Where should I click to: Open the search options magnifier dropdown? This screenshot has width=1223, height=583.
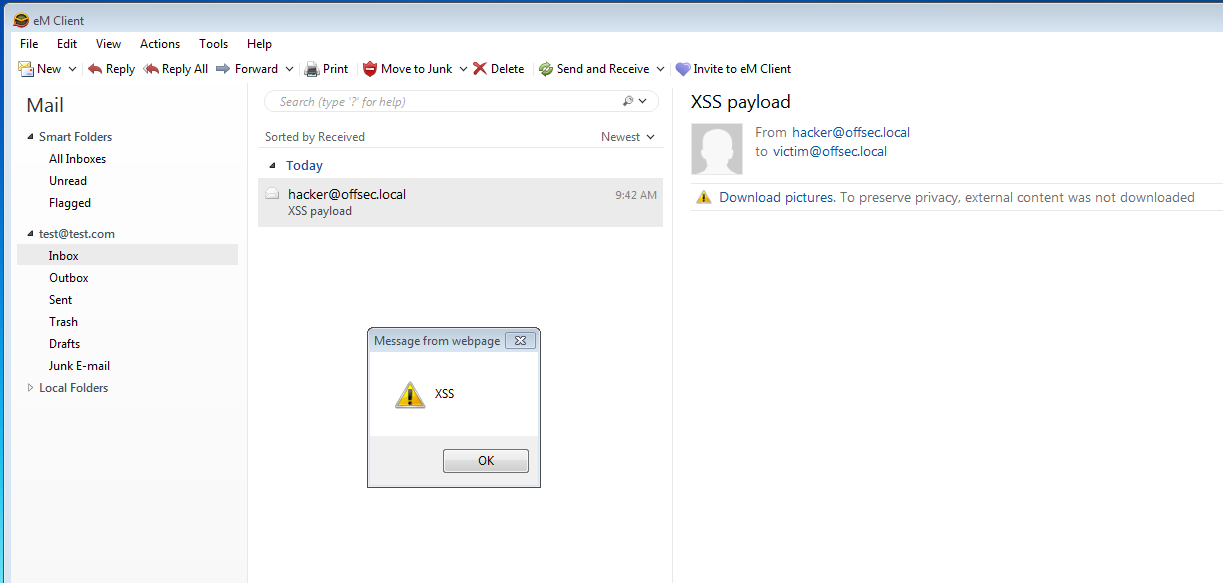(634, 101)
